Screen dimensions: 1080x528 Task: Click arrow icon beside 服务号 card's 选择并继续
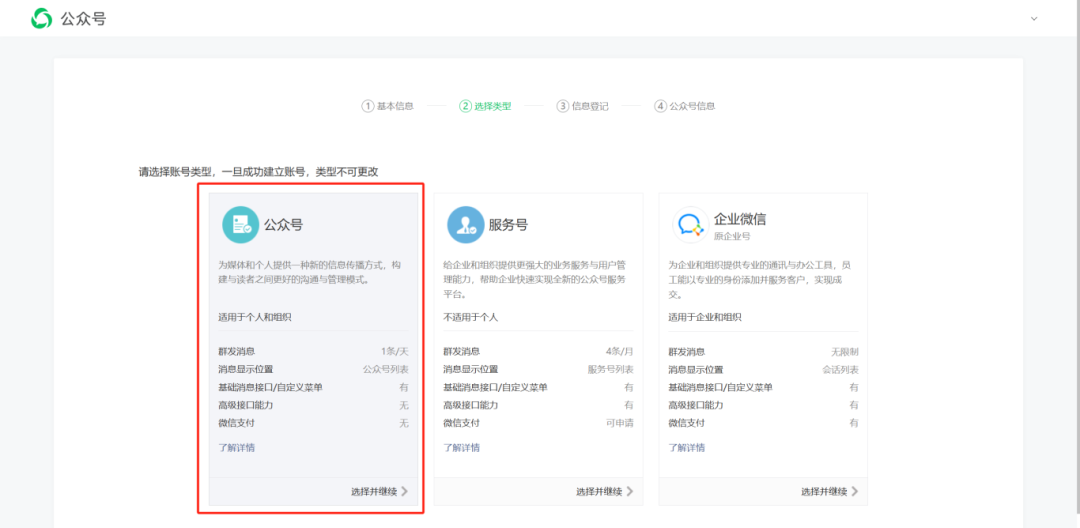pyautogui.click(x=630, y=492)
